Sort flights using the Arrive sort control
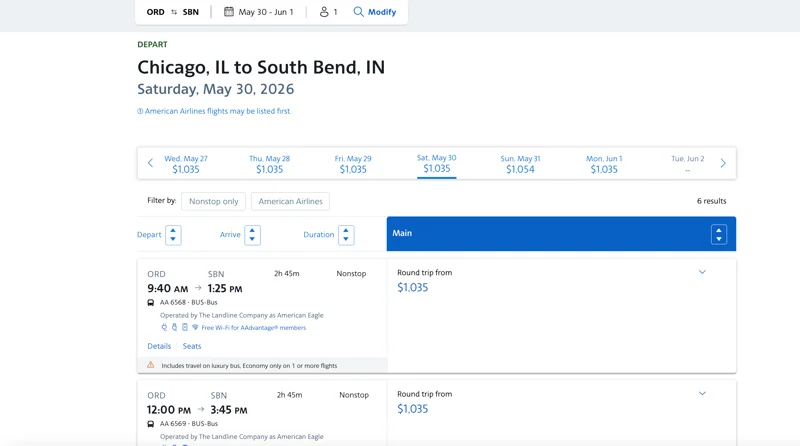This screenshot has height=446, width=800. click(252, 235)
